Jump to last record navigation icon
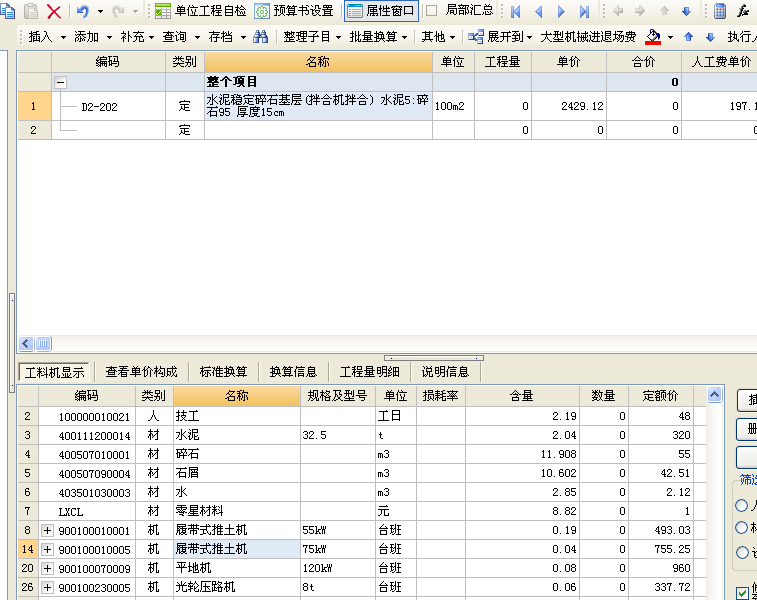Image resolution: width=757 pixels, height=600 pixels. pyautogui.click(x=584, y=11)
